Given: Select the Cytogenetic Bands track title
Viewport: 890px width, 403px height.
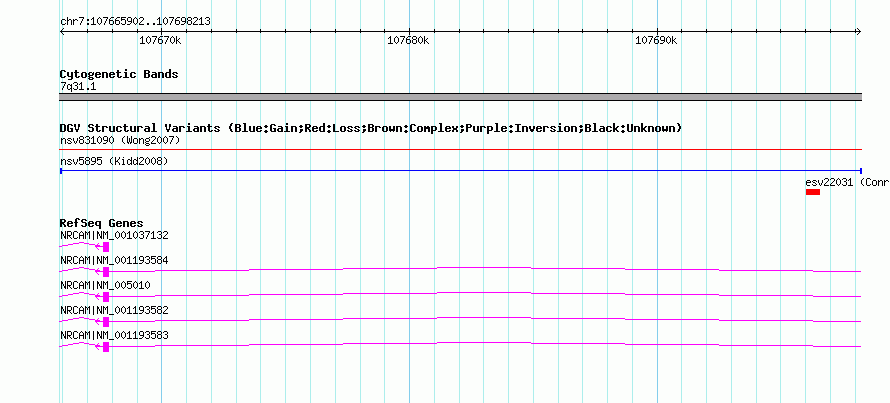Looking at the screenshot, I should [119, 74].
